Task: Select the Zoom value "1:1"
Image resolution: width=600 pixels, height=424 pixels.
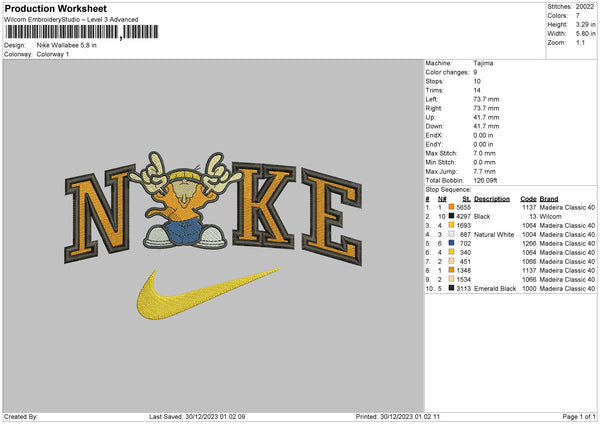Action: [580, 42]
